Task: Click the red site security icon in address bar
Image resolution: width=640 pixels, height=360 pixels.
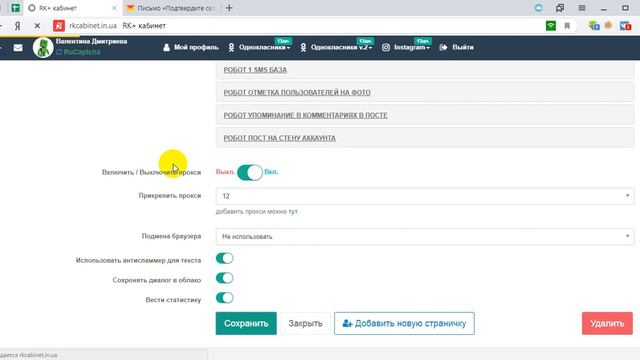Action: click(59, 26)
